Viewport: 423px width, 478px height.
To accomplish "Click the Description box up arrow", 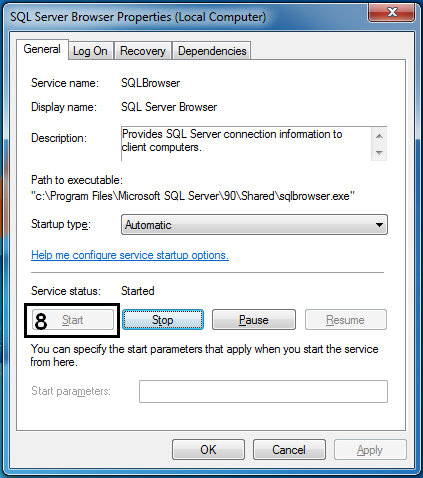I will tap(379, 136).
